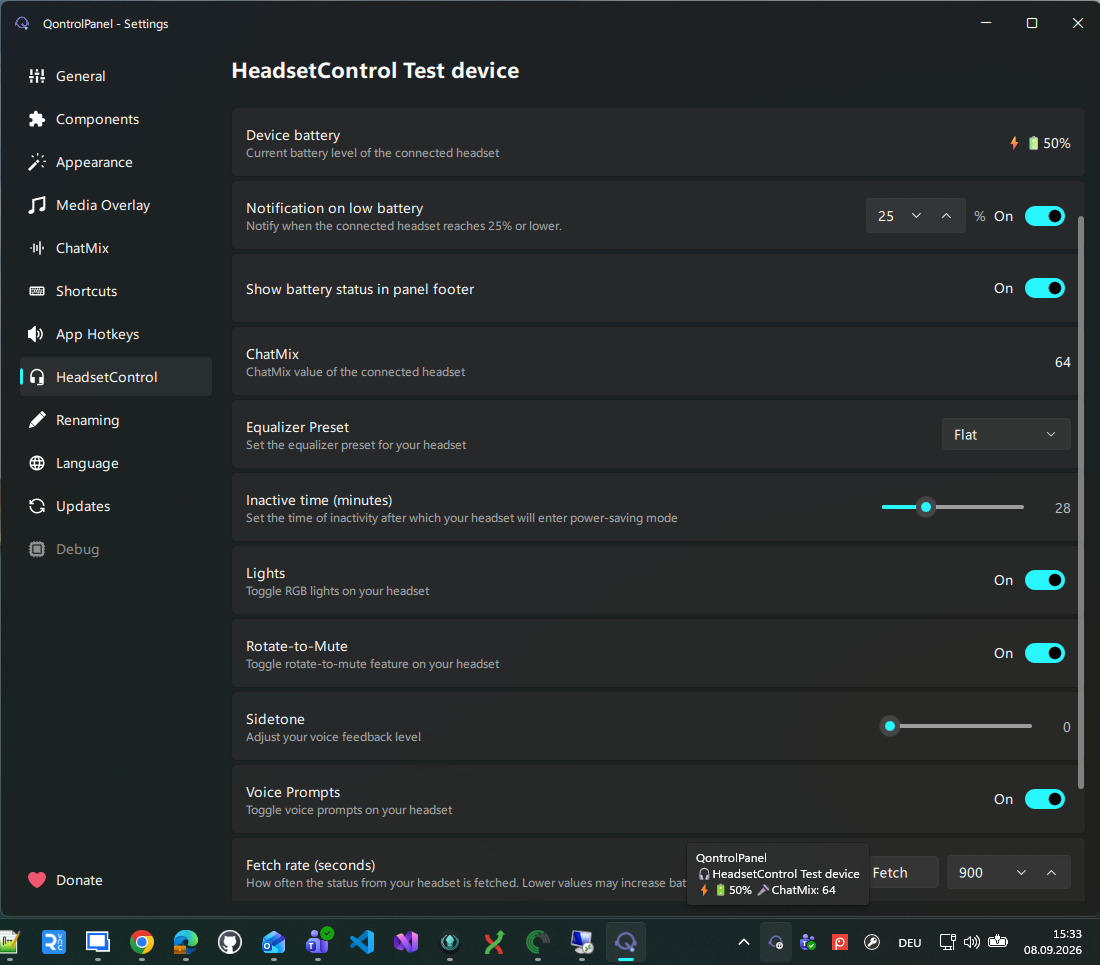1100x965 pixels.
Task: Click the Sidetone value 0
Action: click(1066, 727)
